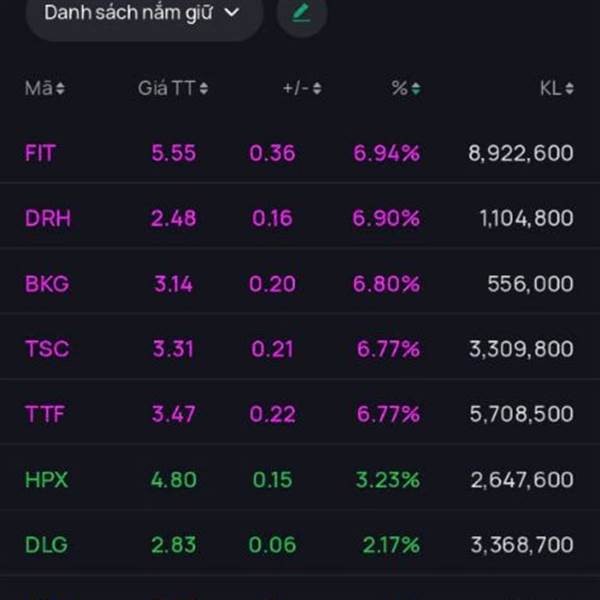This screenshot has height=600, width=600.
Task: Select the TTF stock row
Action: click(45, 414)
